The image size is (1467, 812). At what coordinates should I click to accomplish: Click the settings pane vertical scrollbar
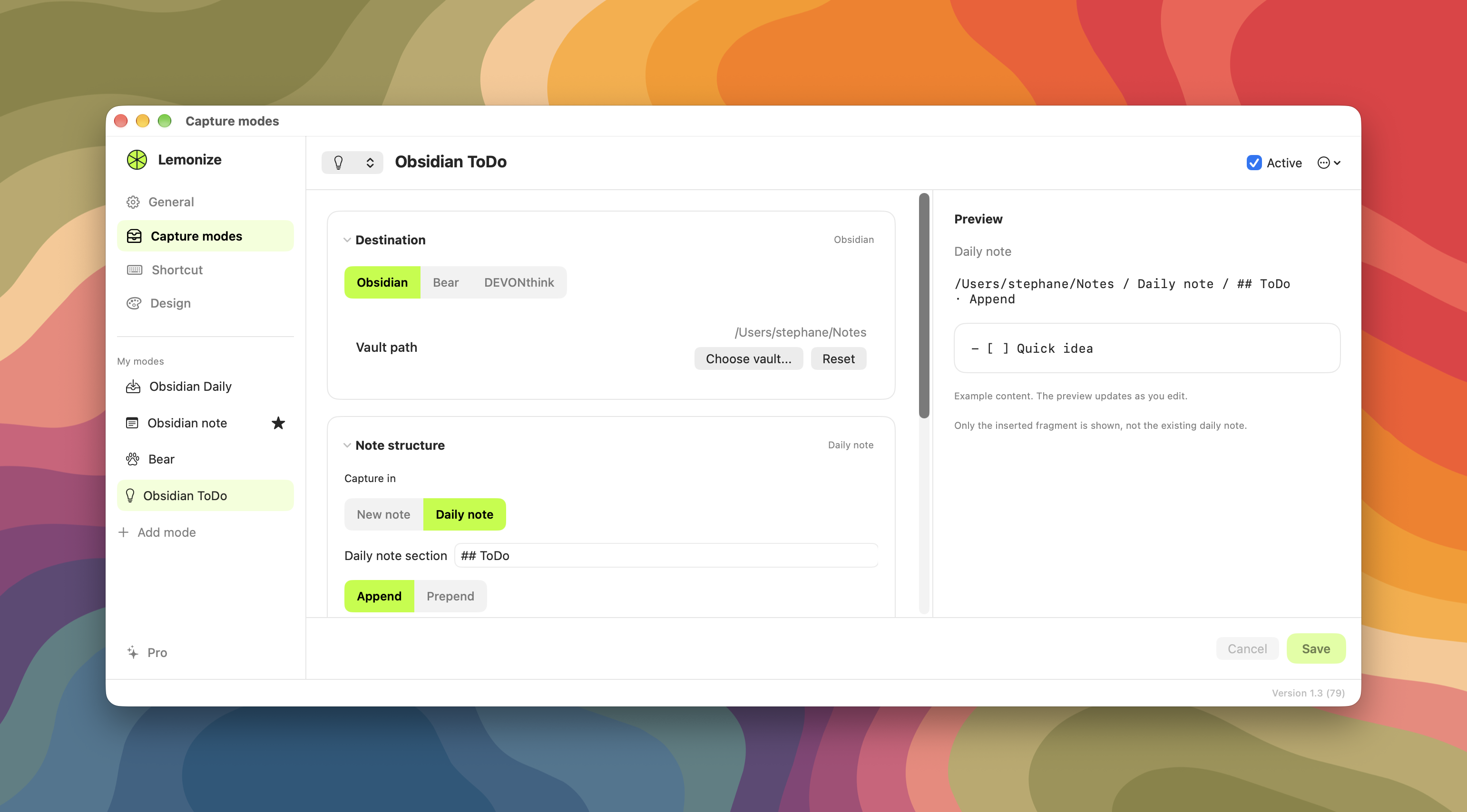point(924,306)
